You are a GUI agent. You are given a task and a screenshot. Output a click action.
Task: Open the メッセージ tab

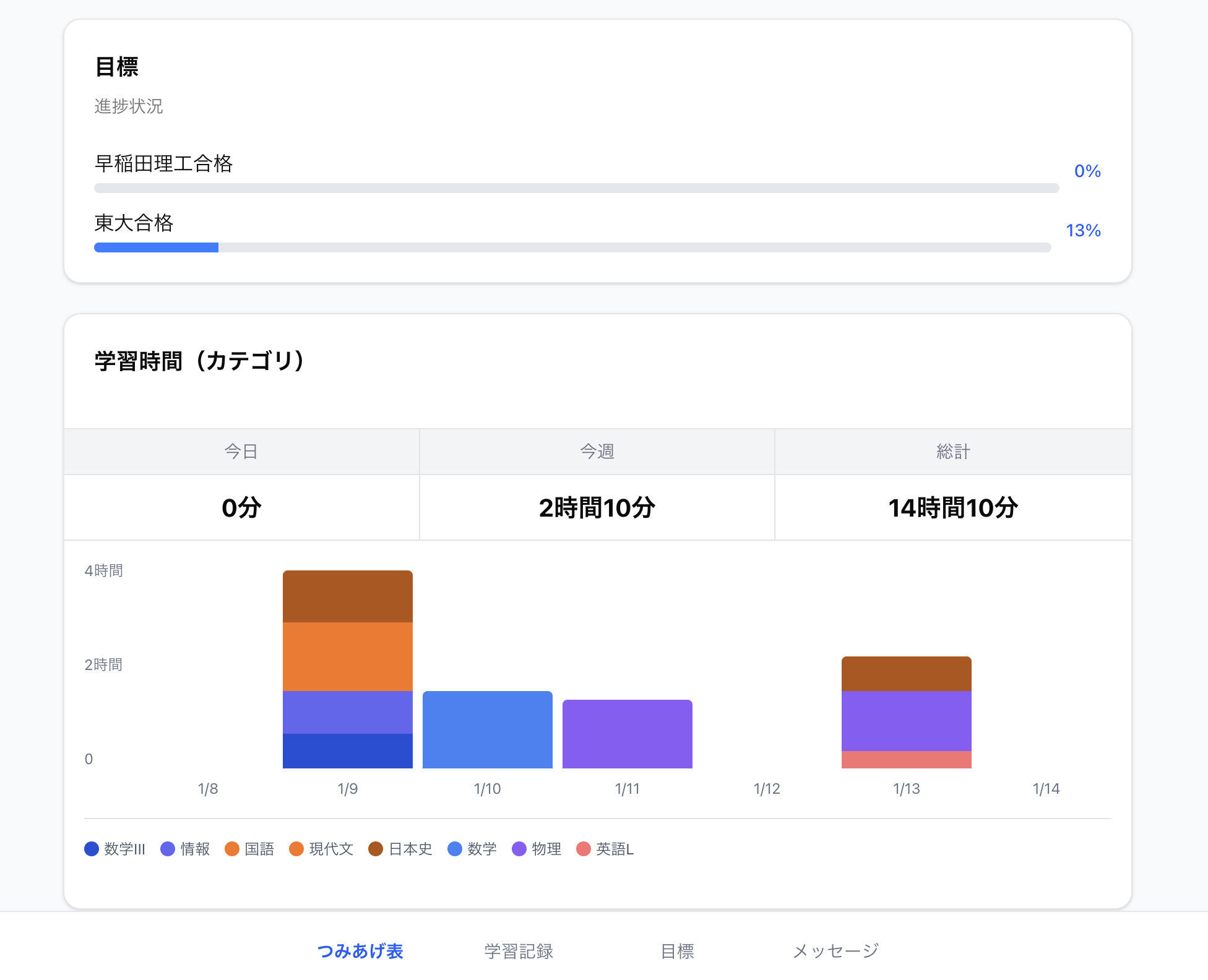click(835, 952)
